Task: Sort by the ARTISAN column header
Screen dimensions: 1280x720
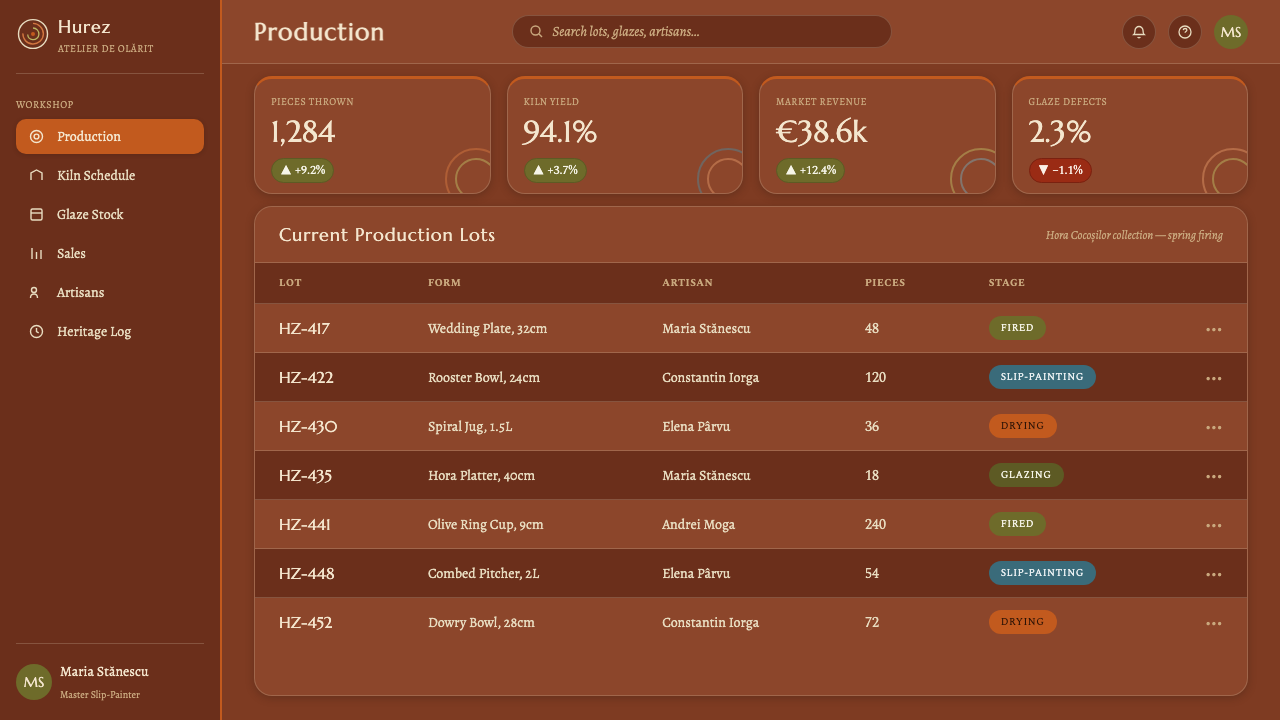Action: pyautogui.click(x=687, y=283)
